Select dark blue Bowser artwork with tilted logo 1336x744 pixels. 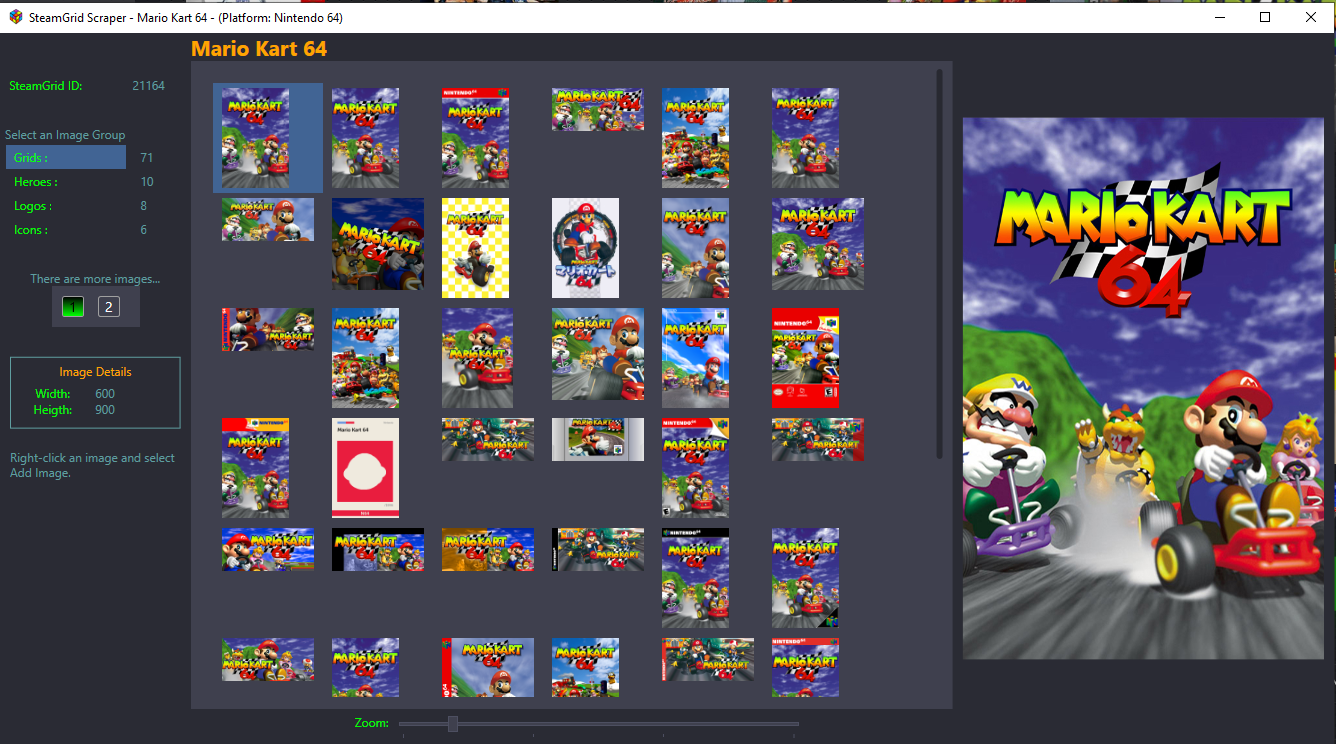378,244
